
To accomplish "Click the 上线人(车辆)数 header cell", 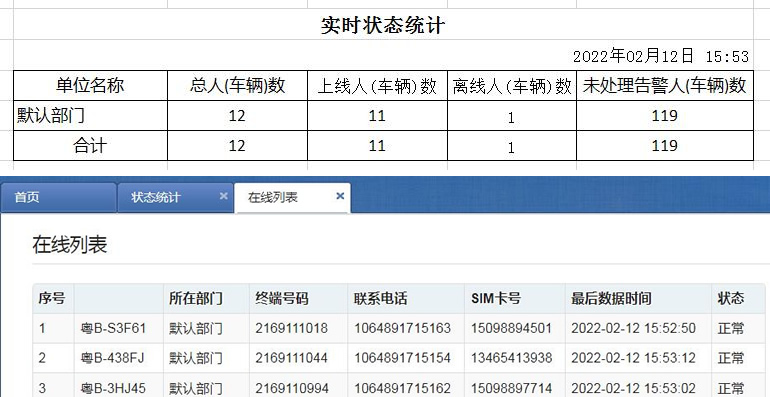I will pos(377,85).
